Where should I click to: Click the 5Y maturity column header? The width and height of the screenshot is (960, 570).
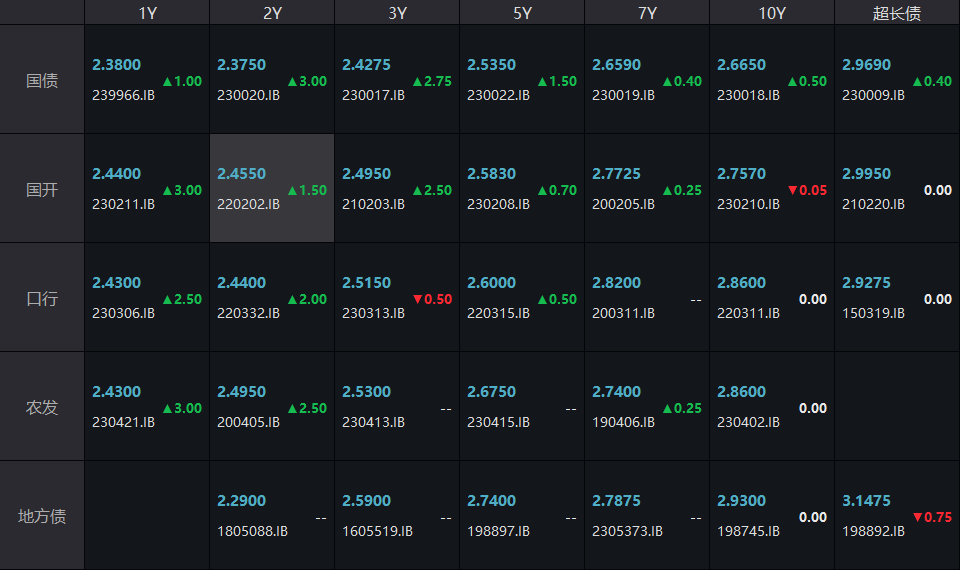522,13
